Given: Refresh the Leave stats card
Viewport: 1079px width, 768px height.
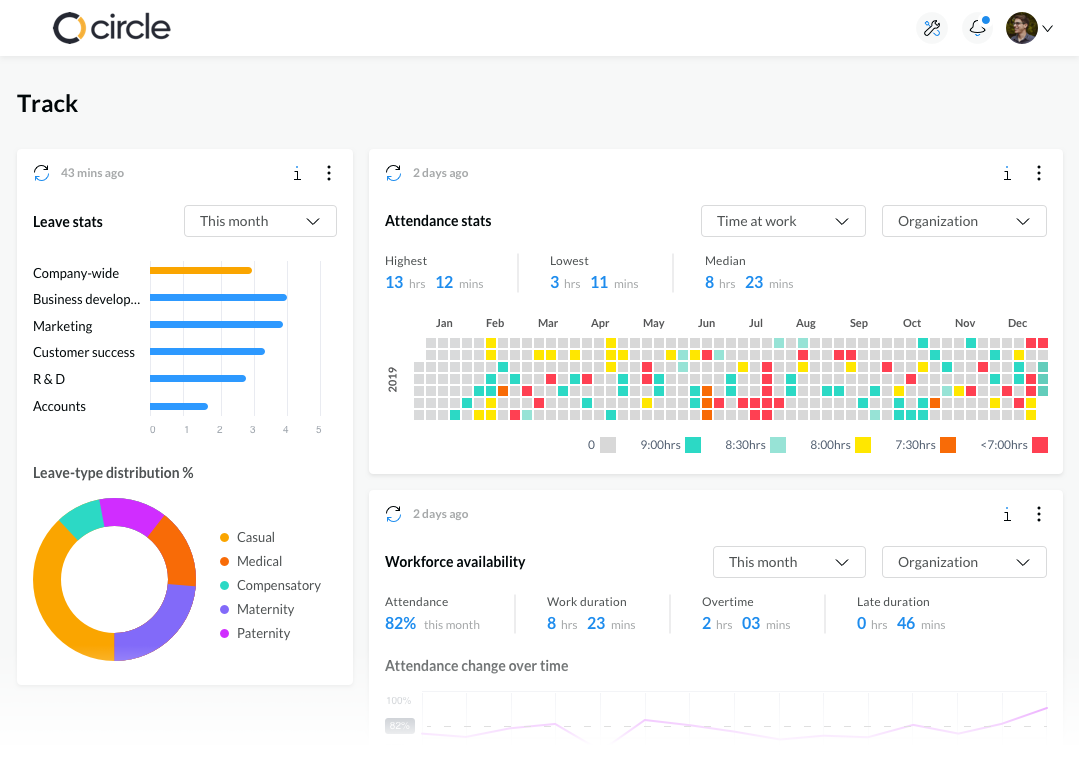Looking at the screenshot, I should tap(41, 173).
